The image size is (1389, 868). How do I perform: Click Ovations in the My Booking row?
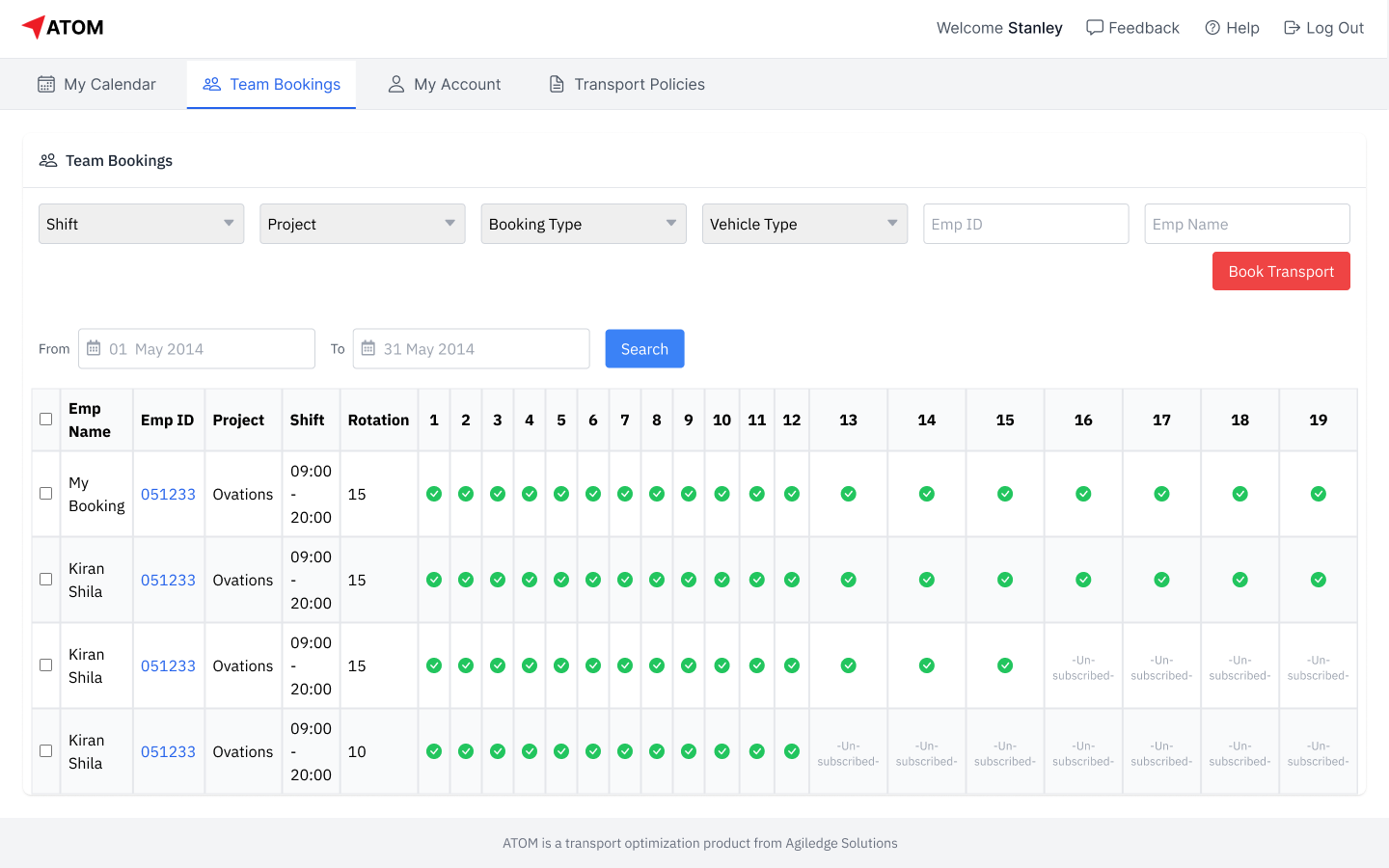243,494
